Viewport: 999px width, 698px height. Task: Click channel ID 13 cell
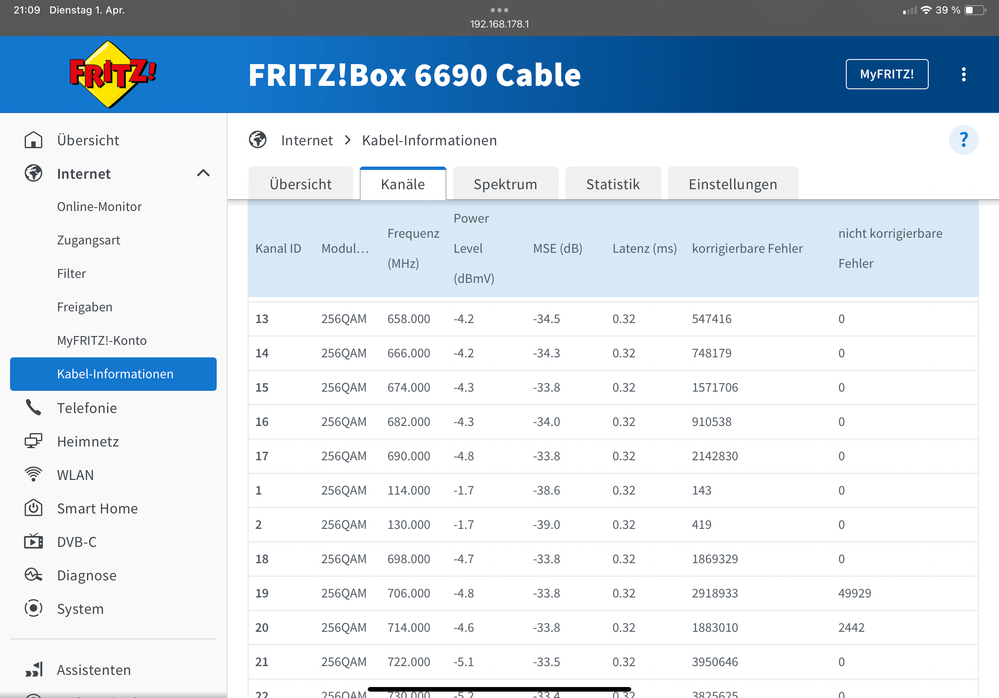point(262,318)
